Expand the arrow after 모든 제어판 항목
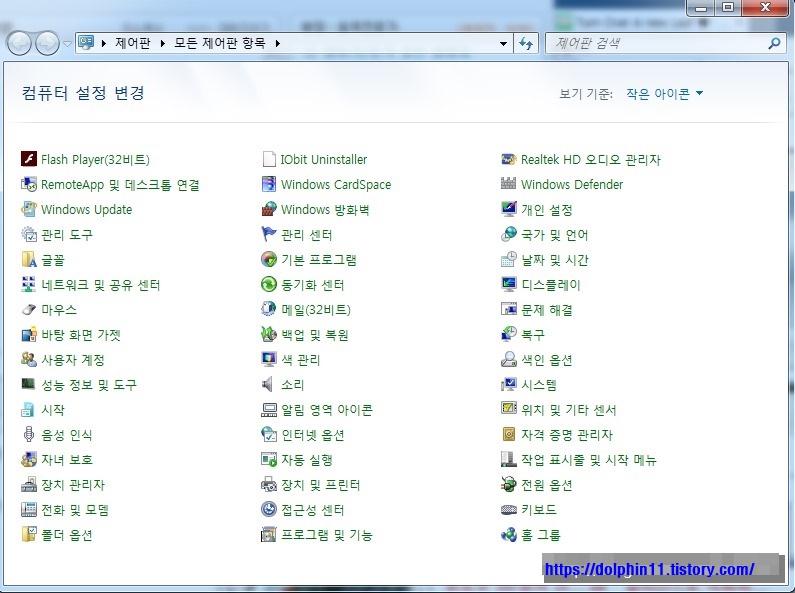This screenshot has width=795, height=593. (278, 44)
